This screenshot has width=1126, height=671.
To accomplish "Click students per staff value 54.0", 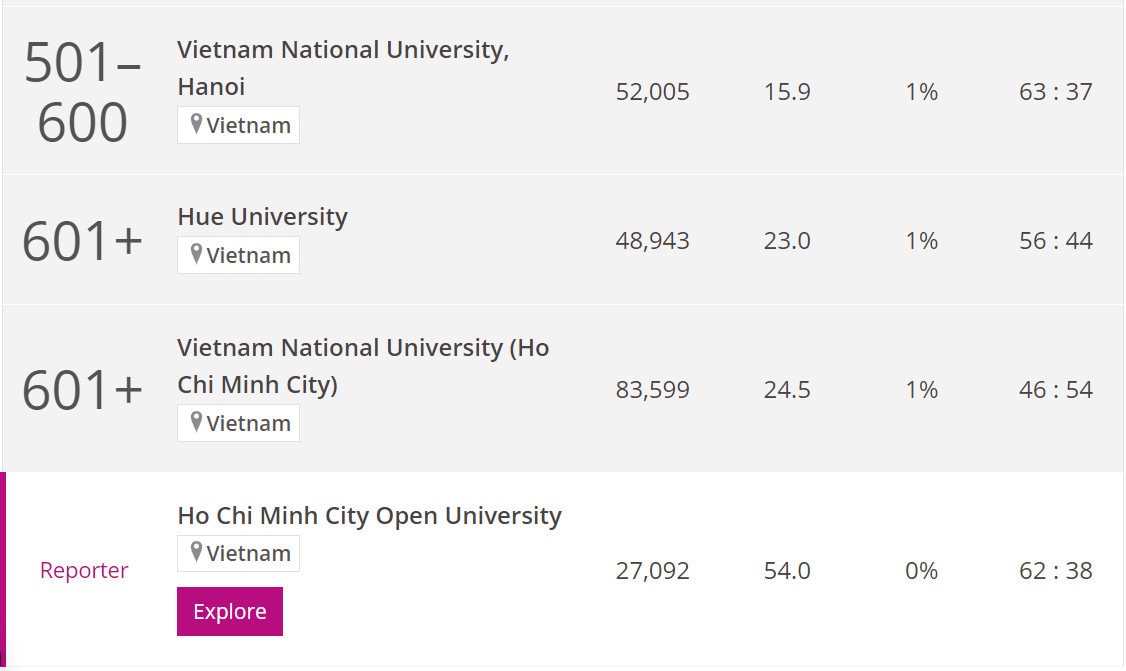I will coord(787,570).
